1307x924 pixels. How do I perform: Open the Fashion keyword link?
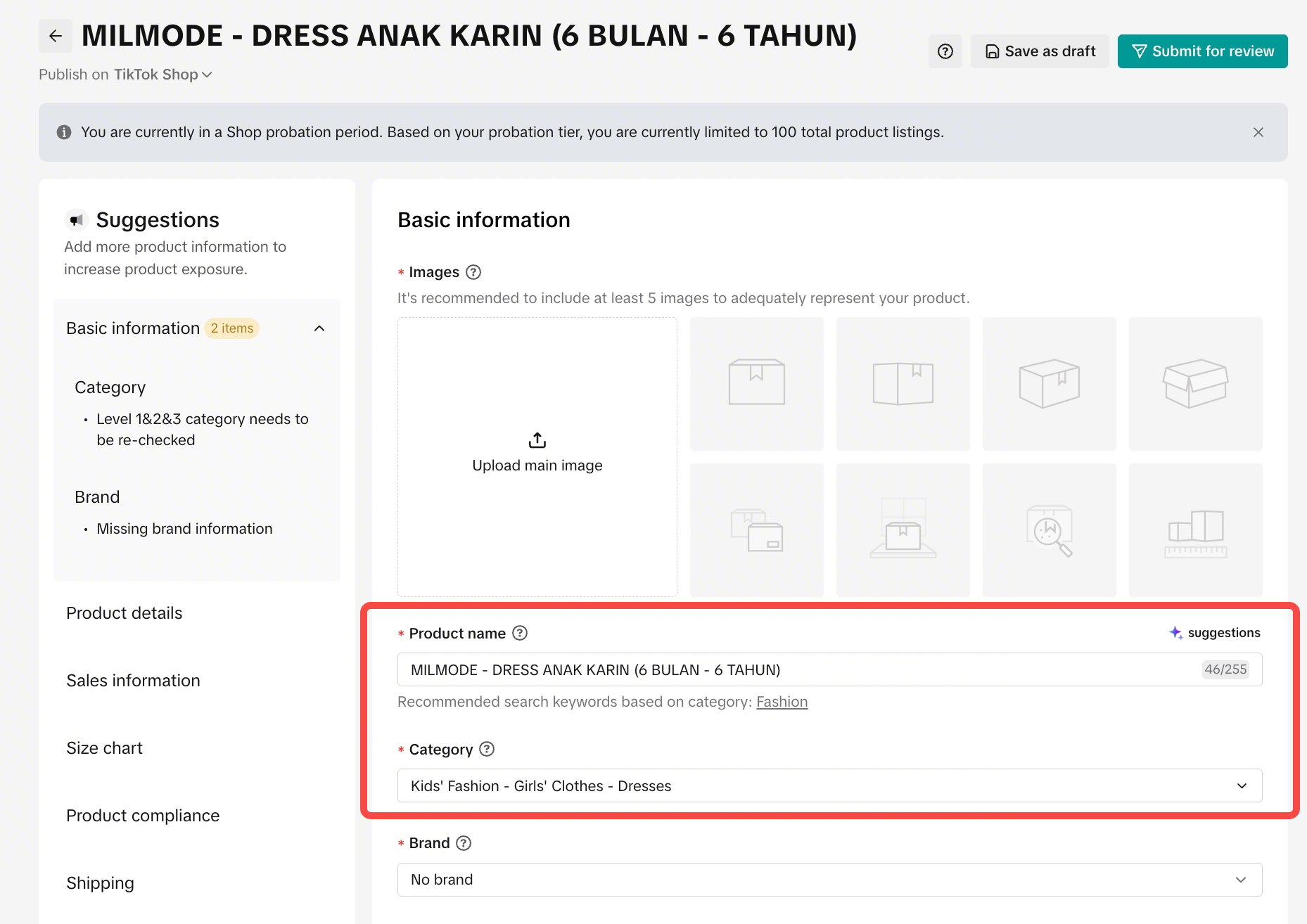point(782,702)
